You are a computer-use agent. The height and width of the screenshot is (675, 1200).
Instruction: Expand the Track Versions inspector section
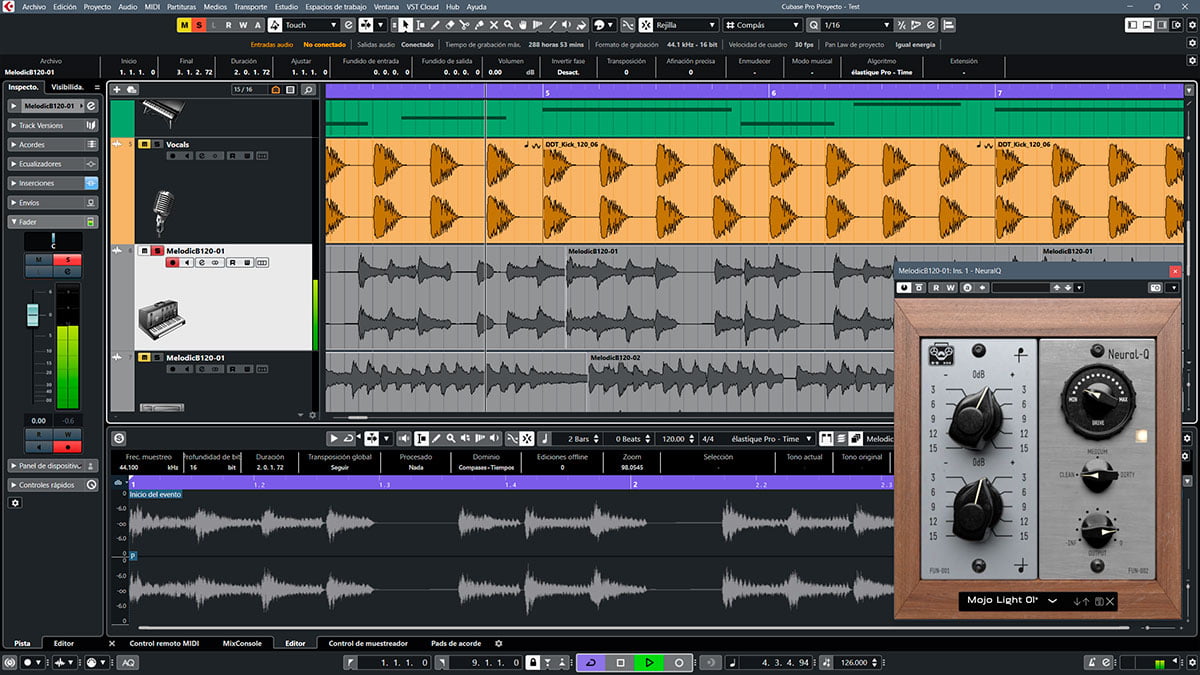click(x=53, y=125)
